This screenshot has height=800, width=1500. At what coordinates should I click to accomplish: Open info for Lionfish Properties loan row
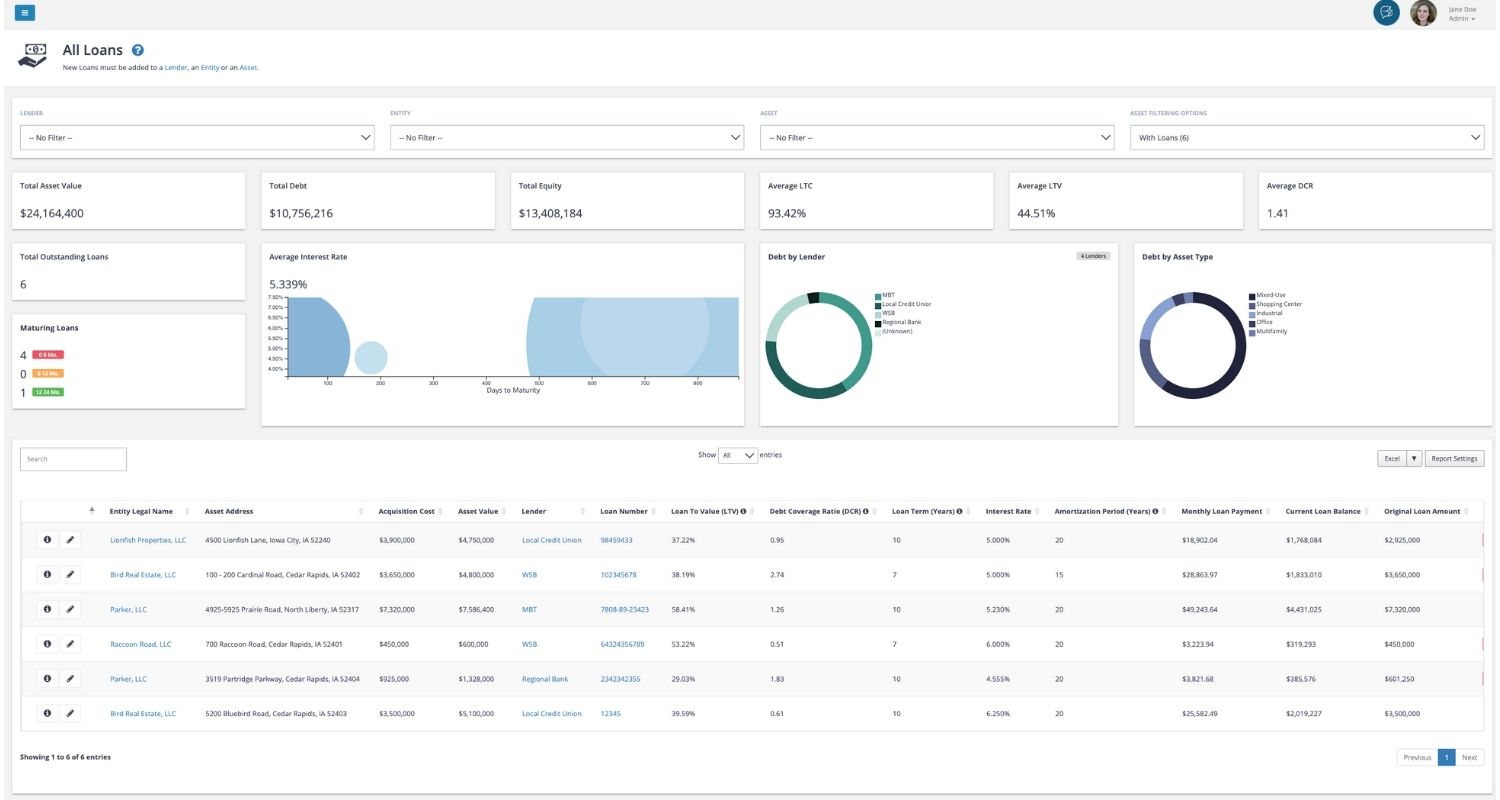[x=46, y=540]
